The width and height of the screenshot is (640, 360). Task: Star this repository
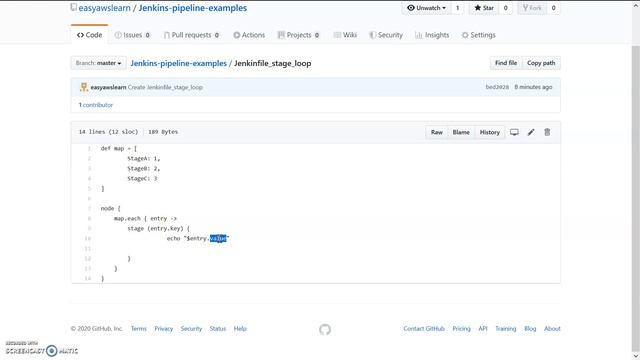click(484, 8)
